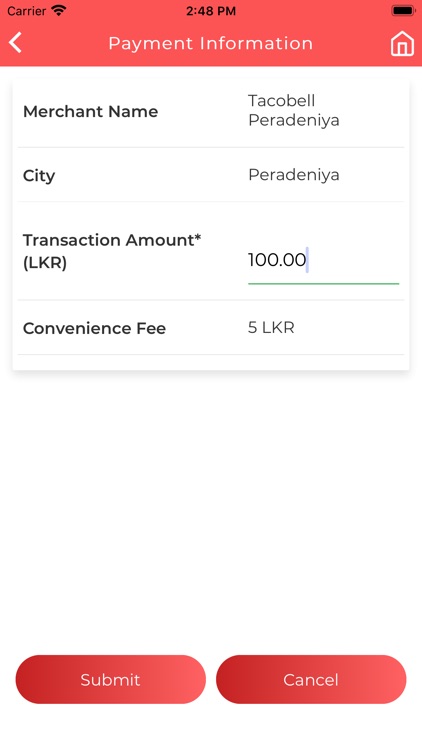The image size is (422, 750).
Task: Tap the battery status icon
Action: (x=403, y=10)
